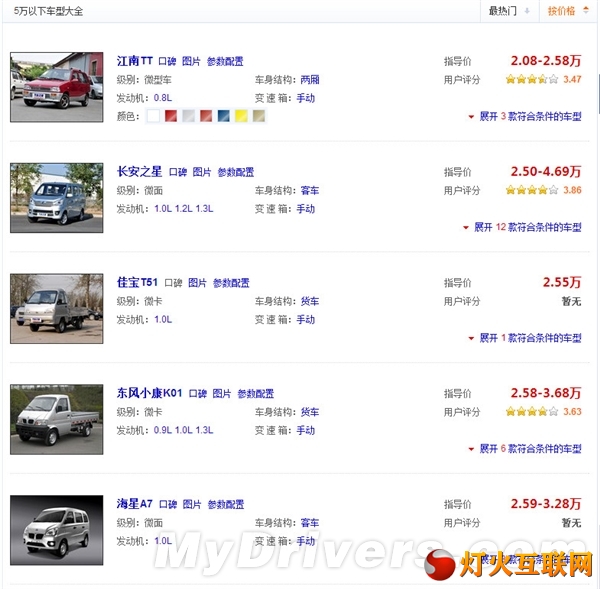Viewport: 600px width, 589px height.
Task: Click the 两厢 body structure link
Action: point(310,80)
